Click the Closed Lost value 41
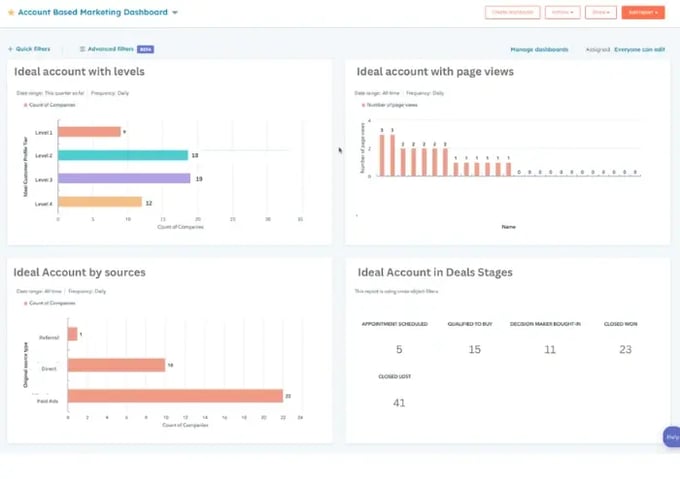 point(400,402)
